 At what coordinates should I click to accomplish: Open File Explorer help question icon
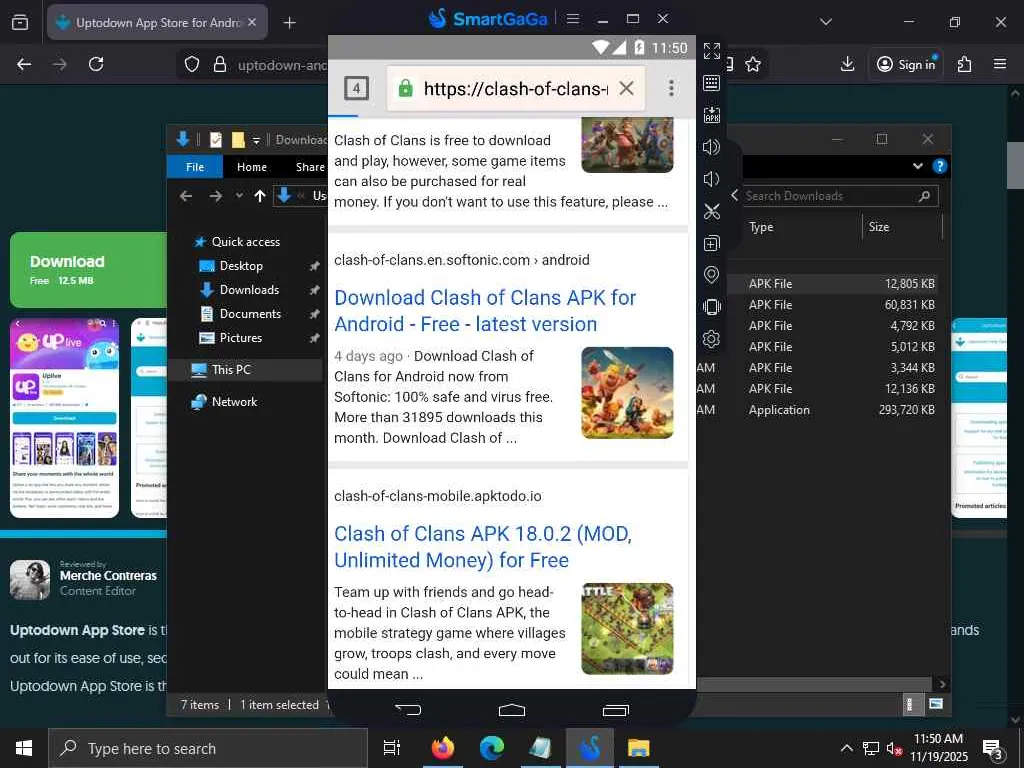click(939, 166)
